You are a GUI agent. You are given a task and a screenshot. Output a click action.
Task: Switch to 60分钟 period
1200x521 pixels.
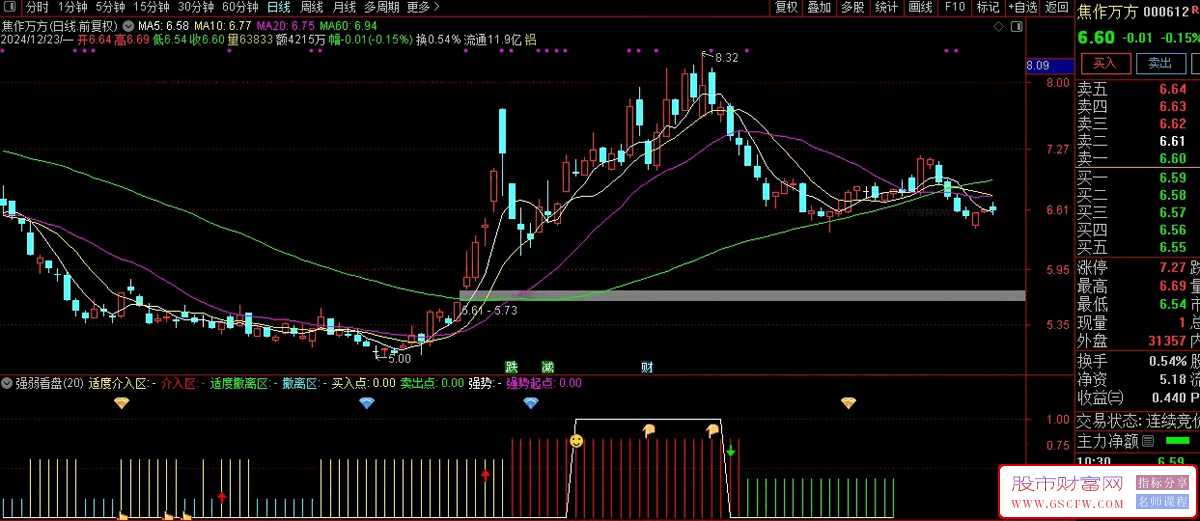tap(240, 7)
